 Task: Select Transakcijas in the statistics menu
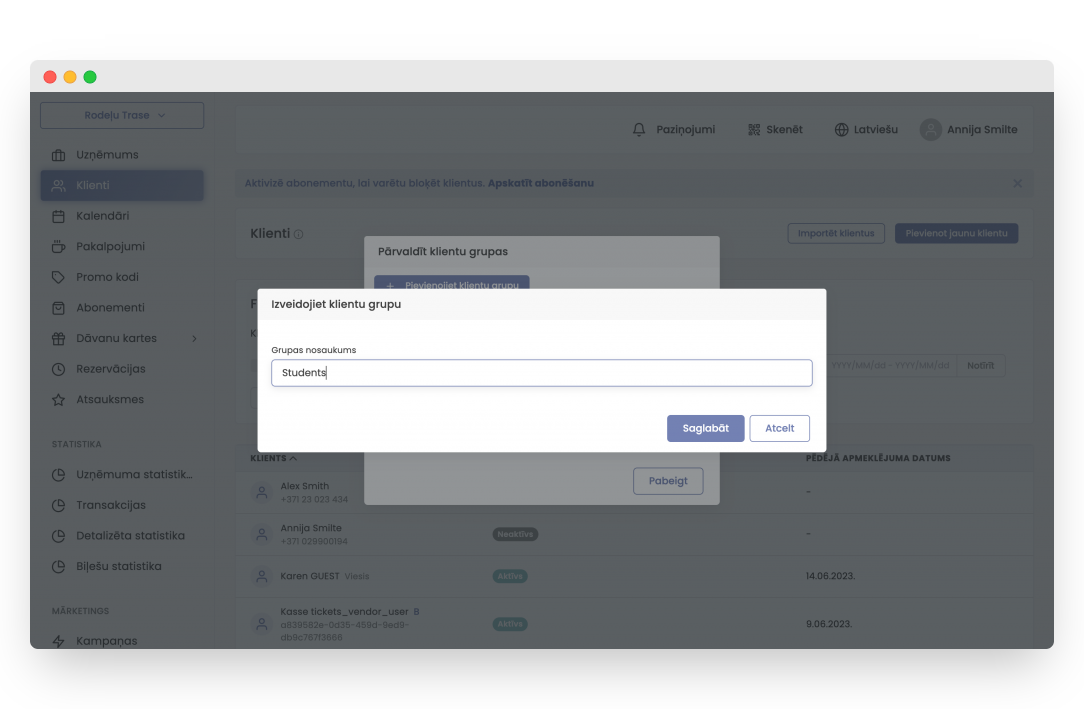(x=110, y=505)
